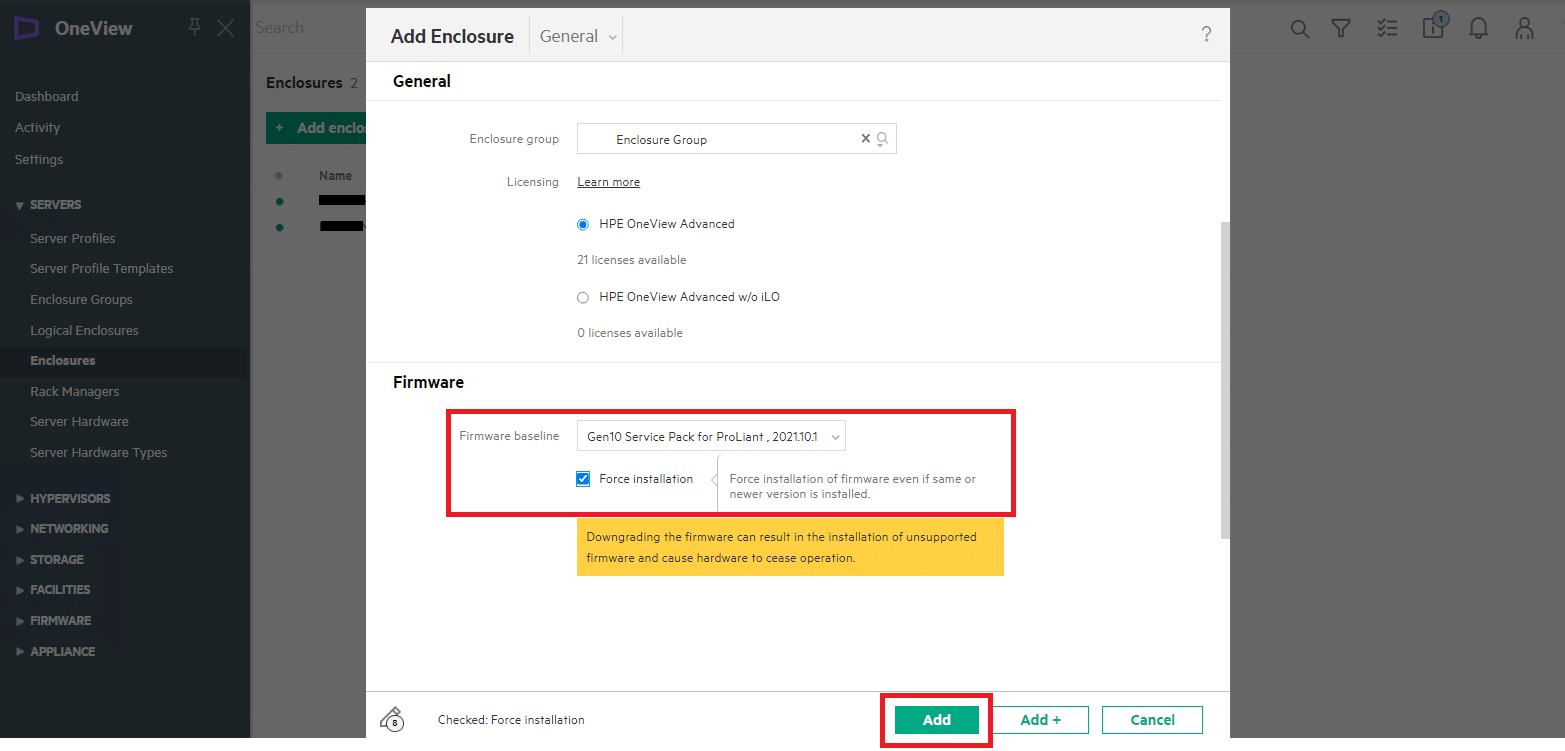Click the Enclosure group search magnifier
The width and height of the screenshot is (1565, 751).
[x=883, y=139]
